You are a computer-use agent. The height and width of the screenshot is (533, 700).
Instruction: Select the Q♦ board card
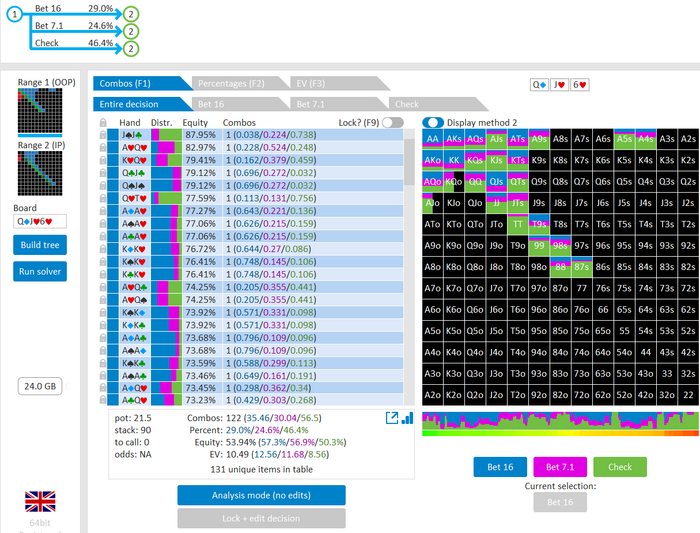click(x=539, y=85)
